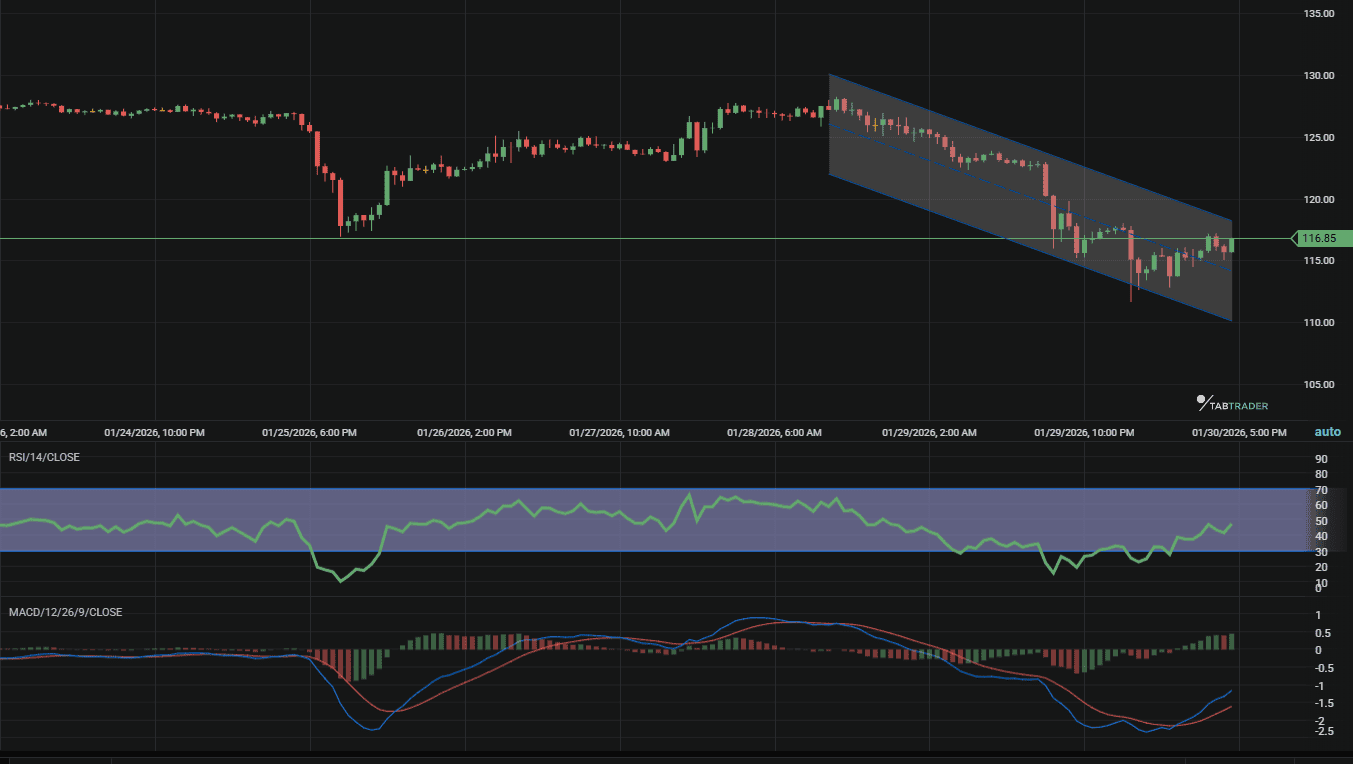Toggle the auto scale control on the time axis
The height and width of the screenshot is (764, 1353).
[x=1328, y=432]
